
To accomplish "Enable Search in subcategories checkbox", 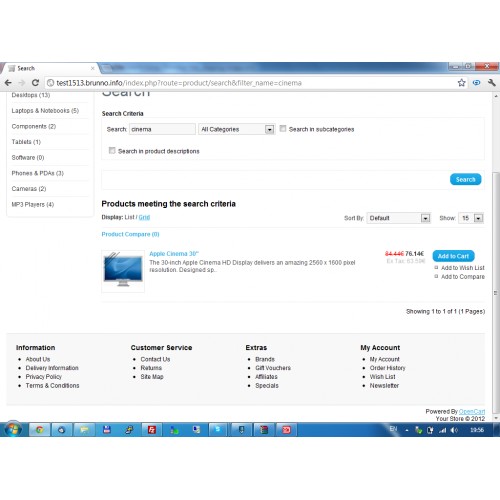I will coord(283,129).
